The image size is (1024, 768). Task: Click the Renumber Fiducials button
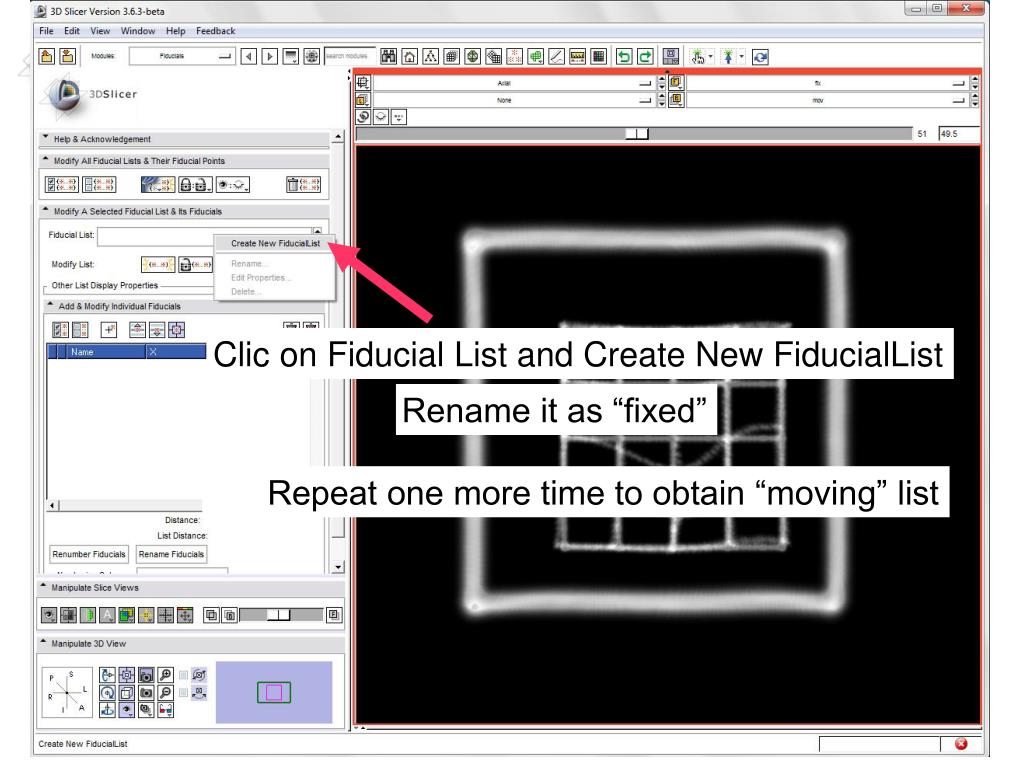(89, 554)
